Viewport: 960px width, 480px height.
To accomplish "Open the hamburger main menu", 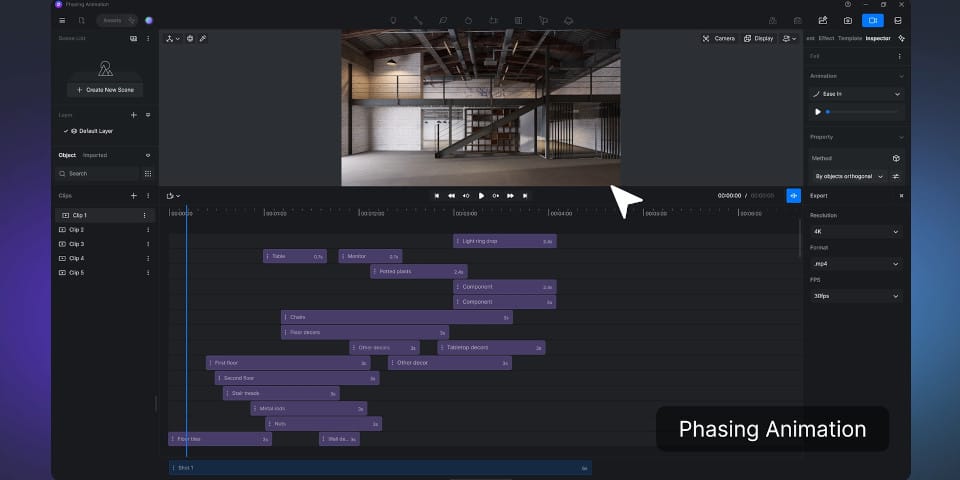I will pos(62,20).
